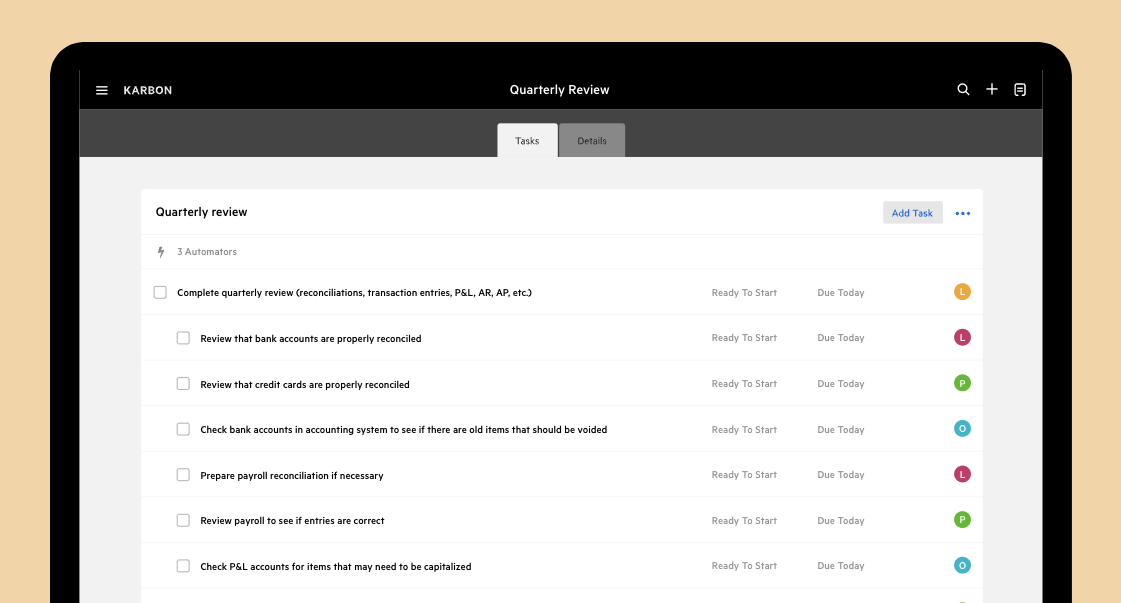Click the lightning bolt Automators icon
1121x603 pixels.
point(161,252)
